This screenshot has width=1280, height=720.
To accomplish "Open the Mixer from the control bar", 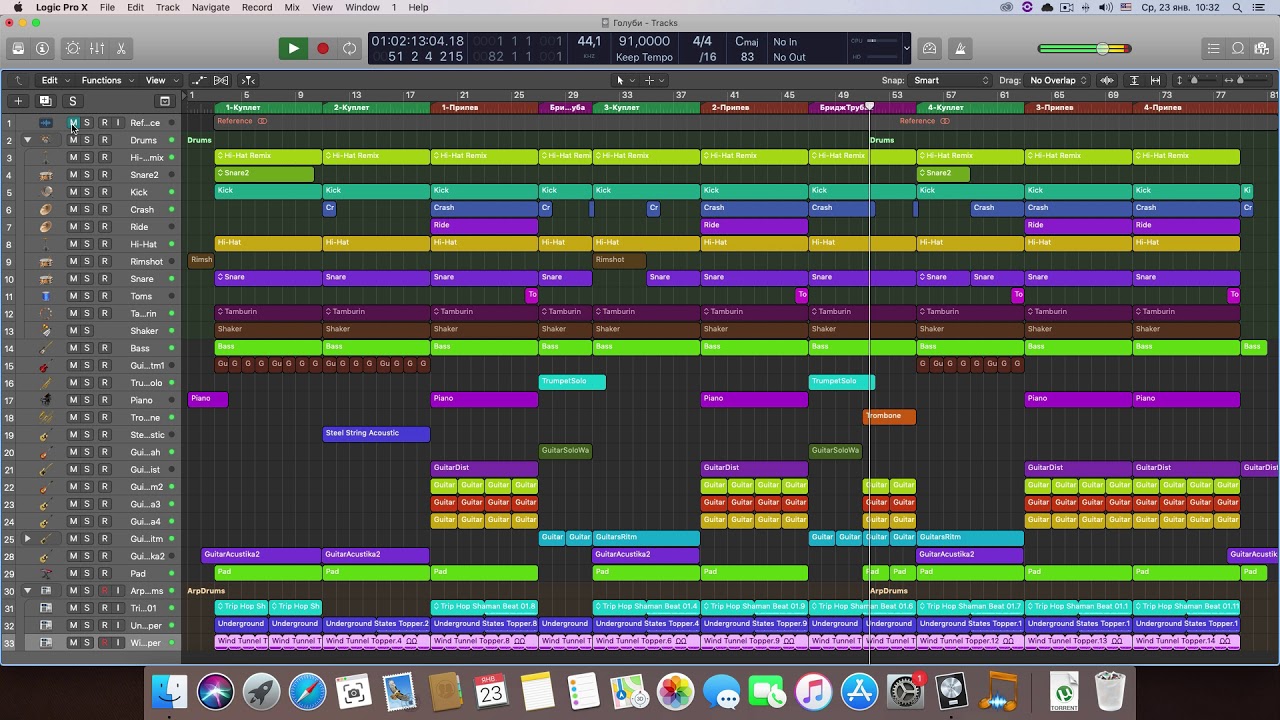I will click(97, 48).
